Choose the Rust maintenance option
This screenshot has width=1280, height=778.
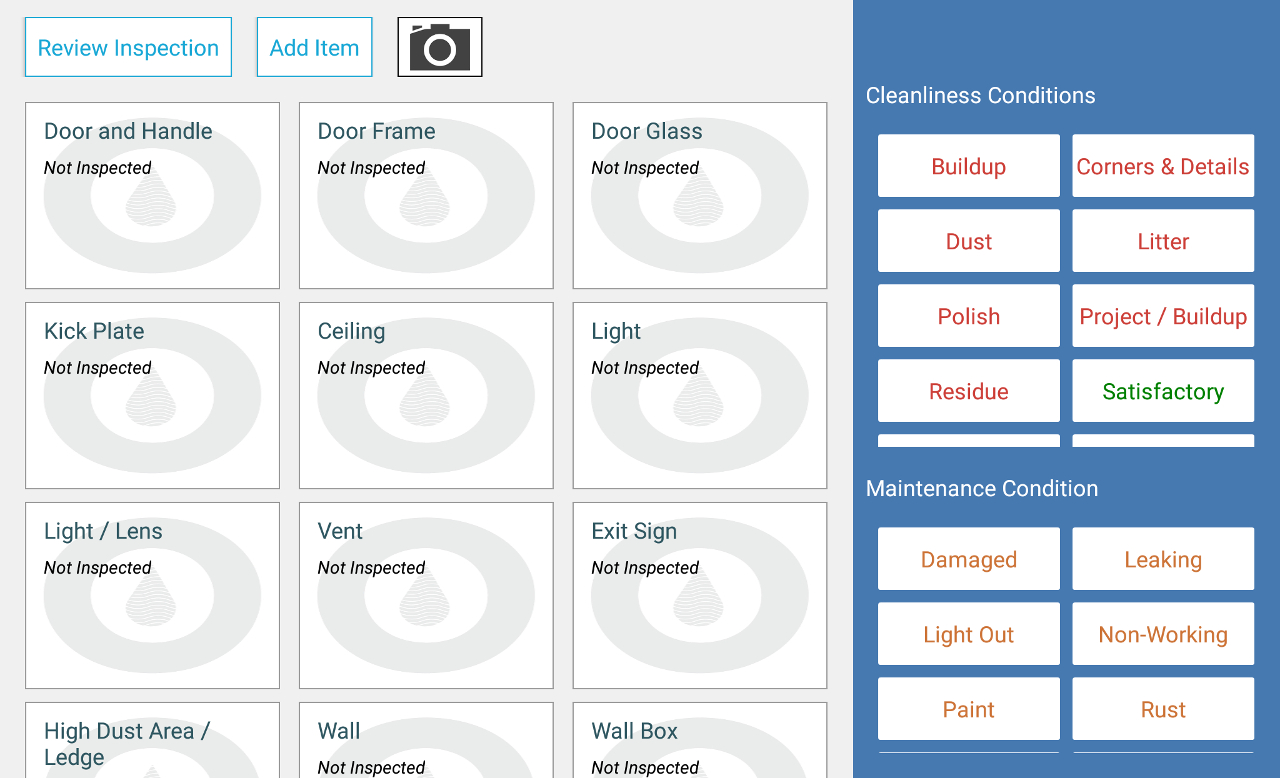coord(1163,709)
